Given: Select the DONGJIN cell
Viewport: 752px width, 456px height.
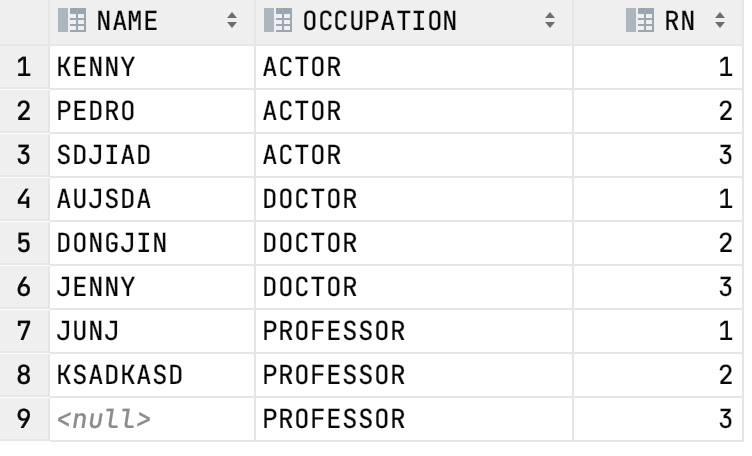Looking at the screenshot, I should point(152,243).
